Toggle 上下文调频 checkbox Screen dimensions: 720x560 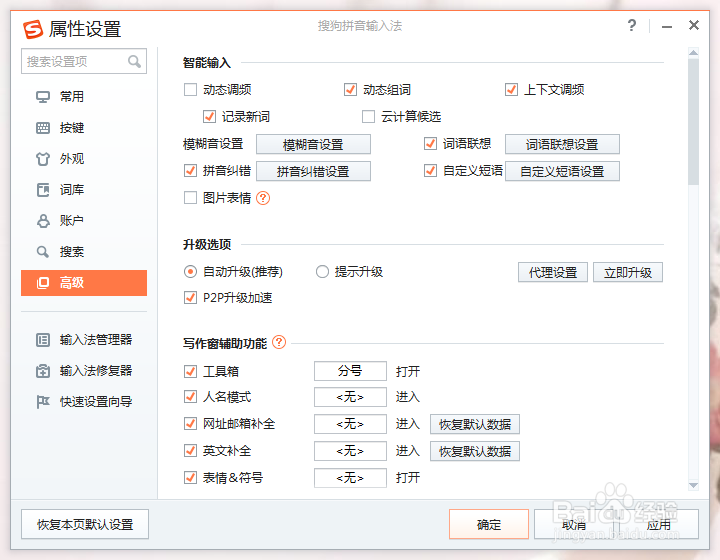click(512, 90)
